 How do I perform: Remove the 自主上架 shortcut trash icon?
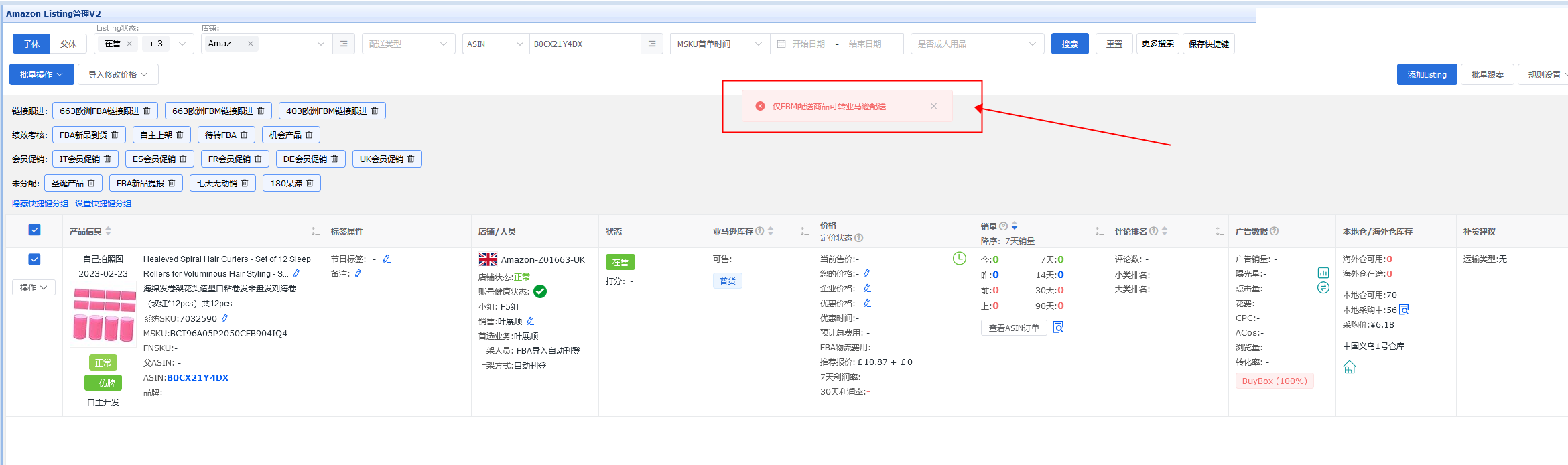[x=180, y=135]
